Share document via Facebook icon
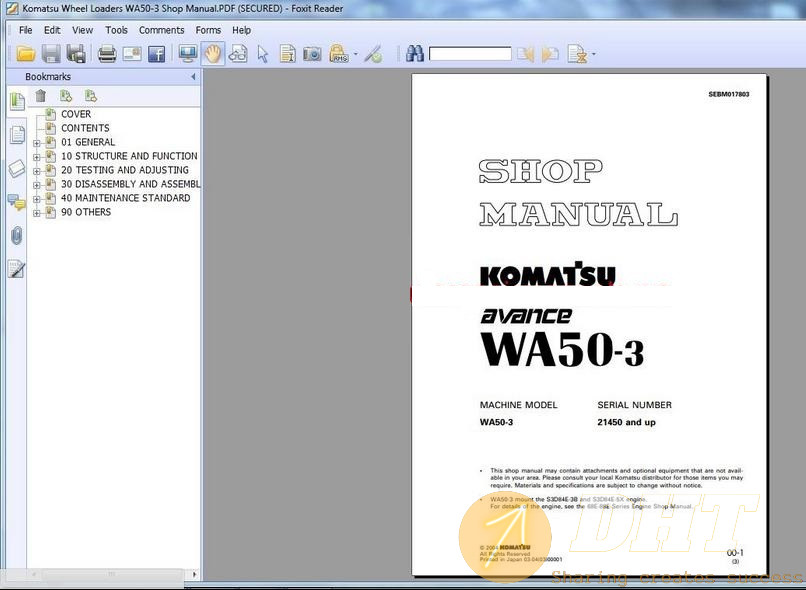Viewport: 806px width, 590px height. [x=157, y=53]
